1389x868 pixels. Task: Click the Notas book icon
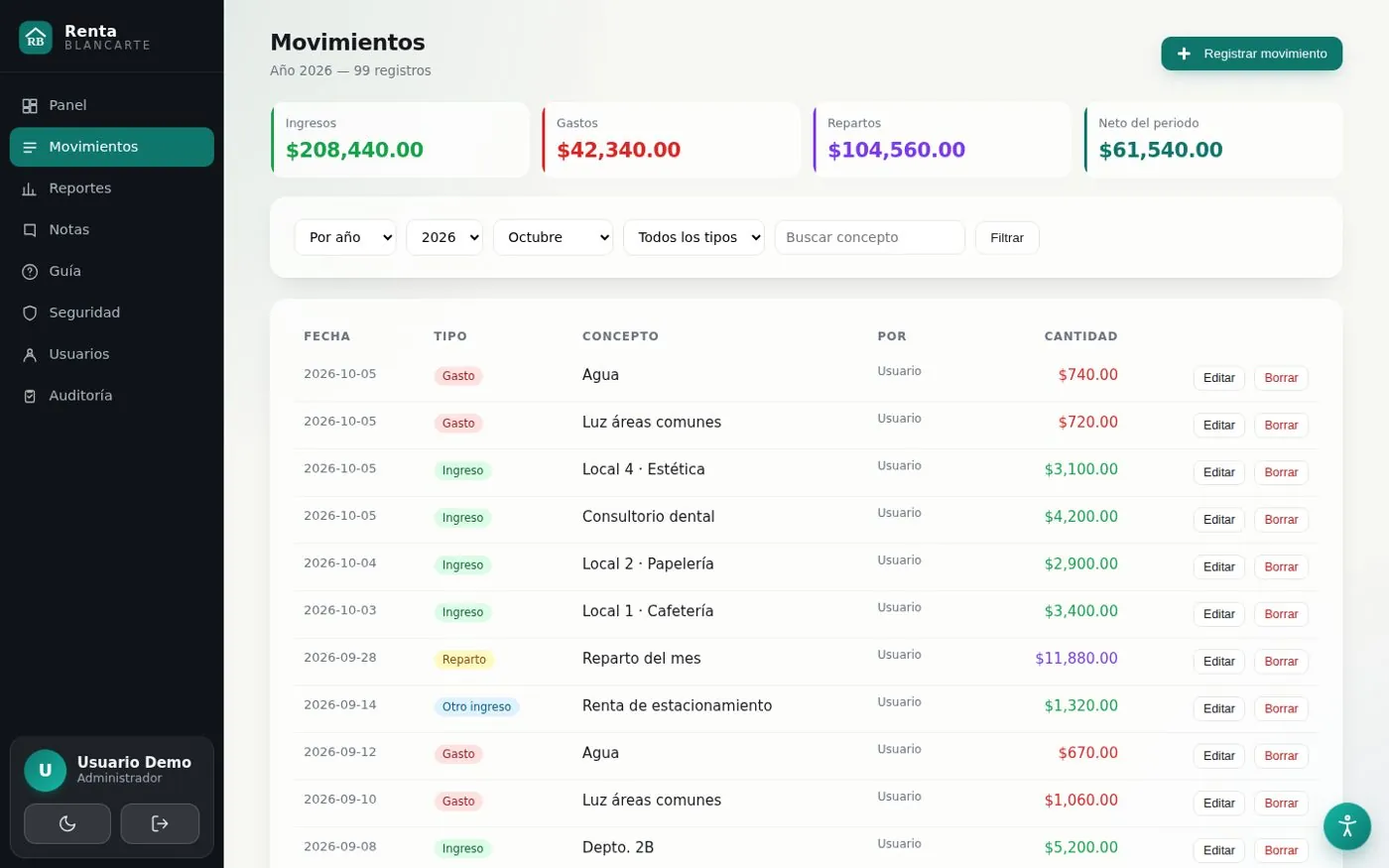(30, 230)
